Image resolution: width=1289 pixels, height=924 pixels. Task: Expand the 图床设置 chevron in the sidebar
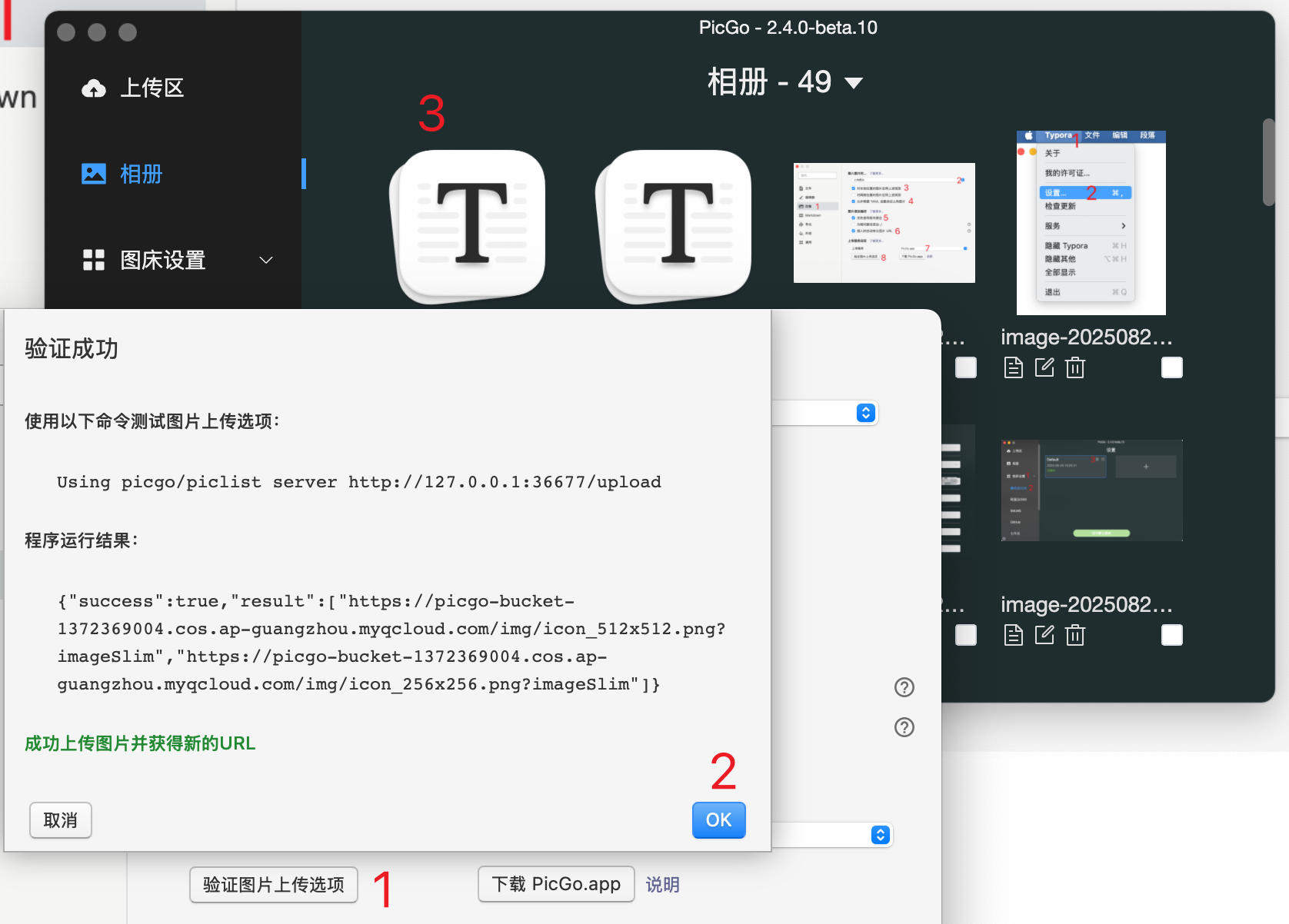pos(266,261)
